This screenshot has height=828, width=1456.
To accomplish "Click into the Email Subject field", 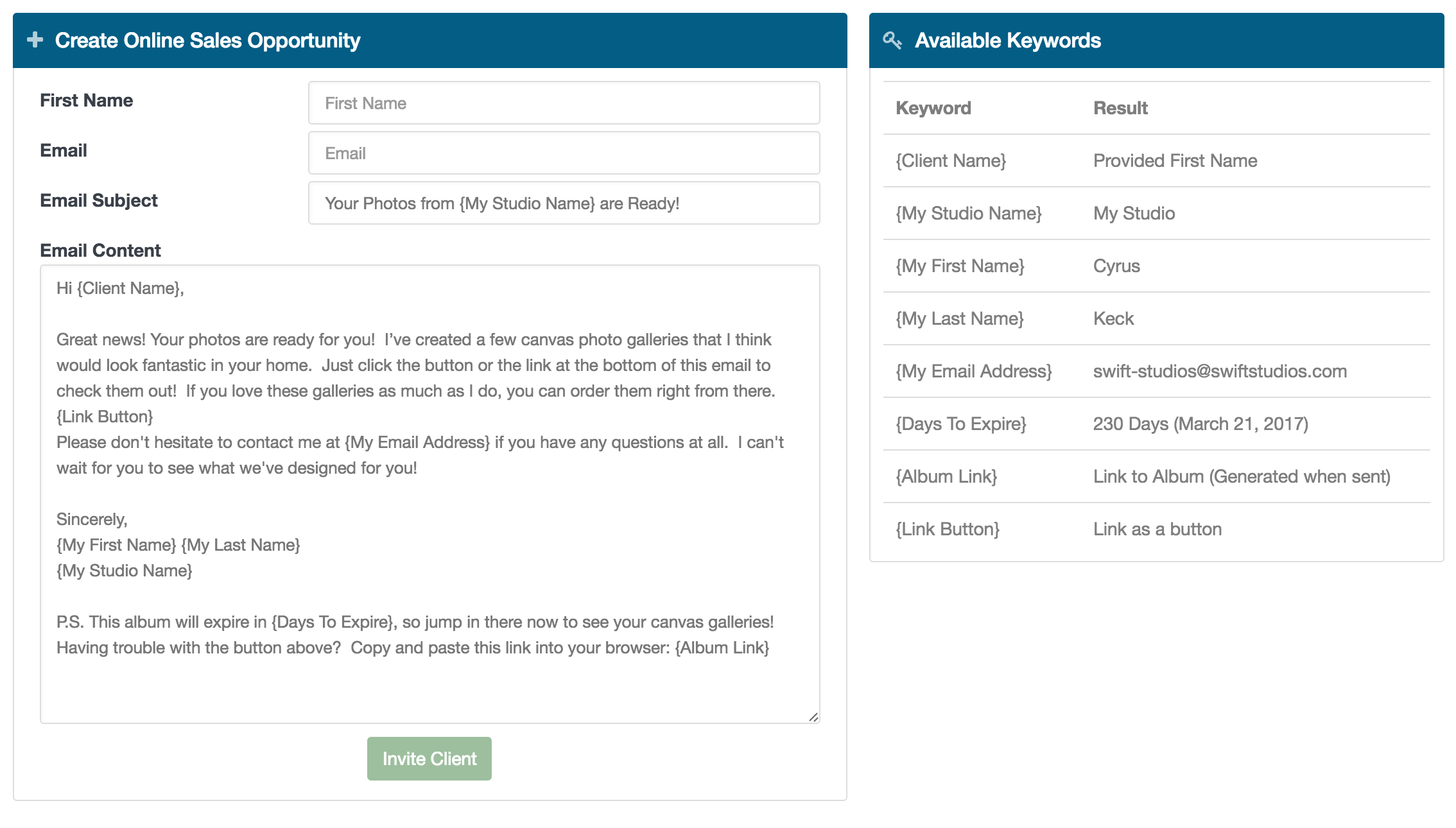I will [x=564, y=203].
